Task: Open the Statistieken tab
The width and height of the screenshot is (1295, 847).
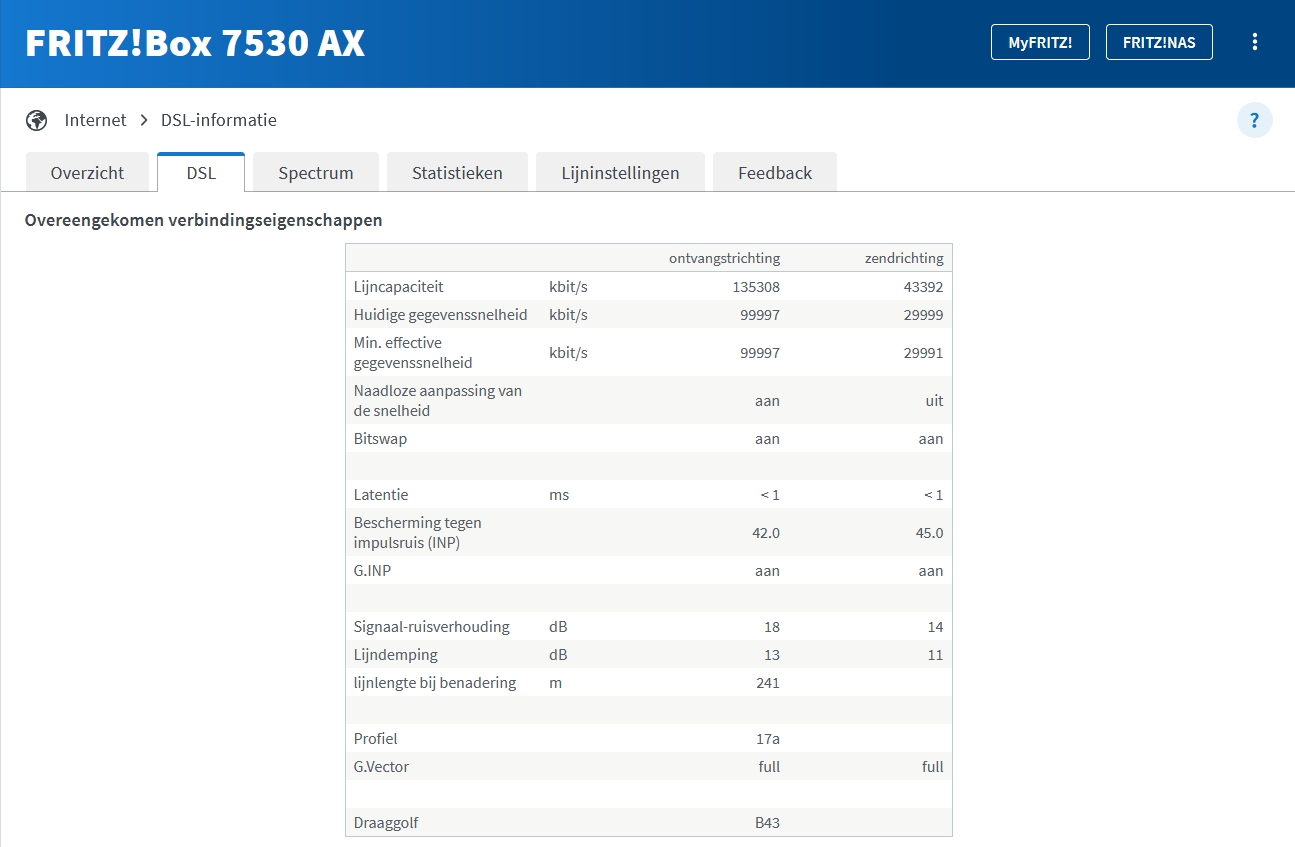Action: click(x=457, y=173)
